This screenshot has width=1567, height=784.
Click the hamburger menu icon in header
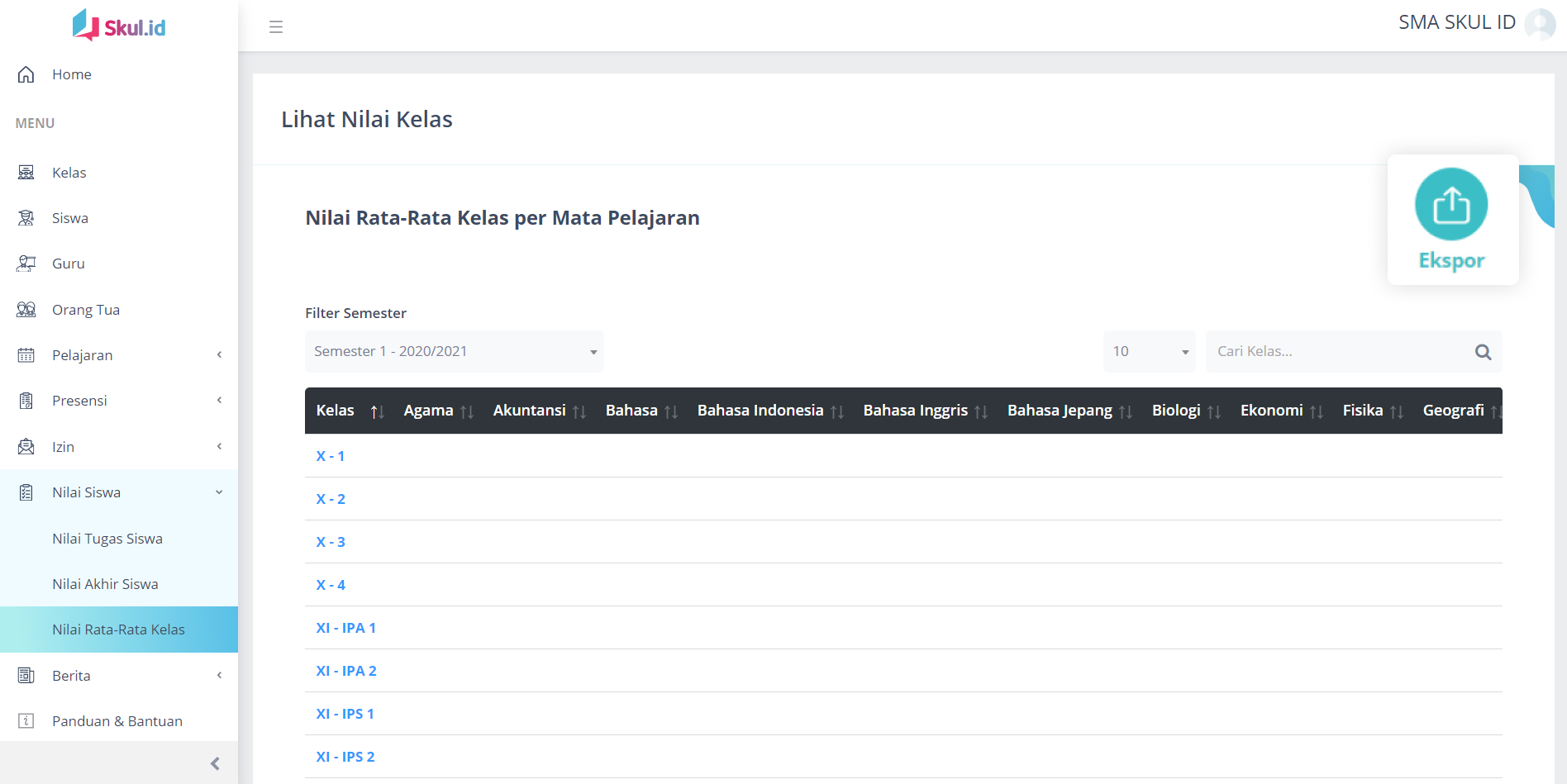tap(276, 27)
